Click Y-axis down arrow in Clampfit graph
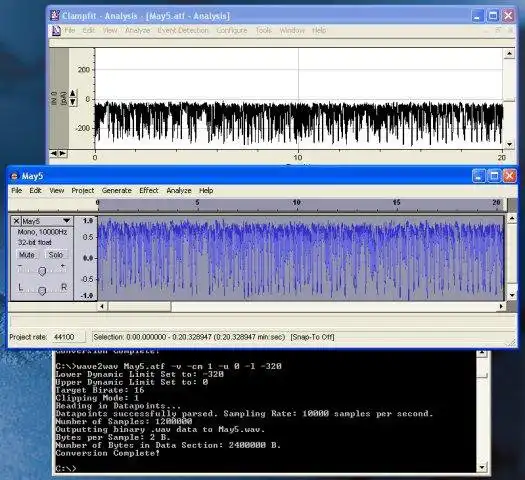The height and width of the screenshot is (480, 525). click(73, 102)
